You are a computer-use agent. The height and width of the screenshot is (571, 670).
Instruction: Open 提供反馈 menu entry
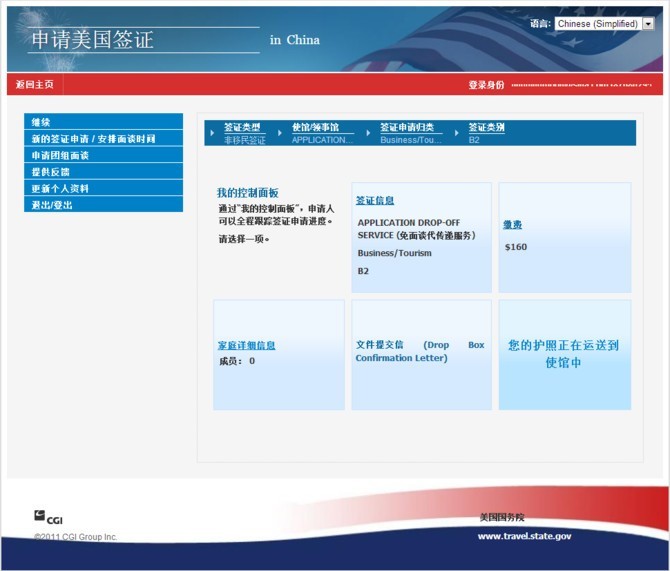pyautogui.click(x=103, y=172)
